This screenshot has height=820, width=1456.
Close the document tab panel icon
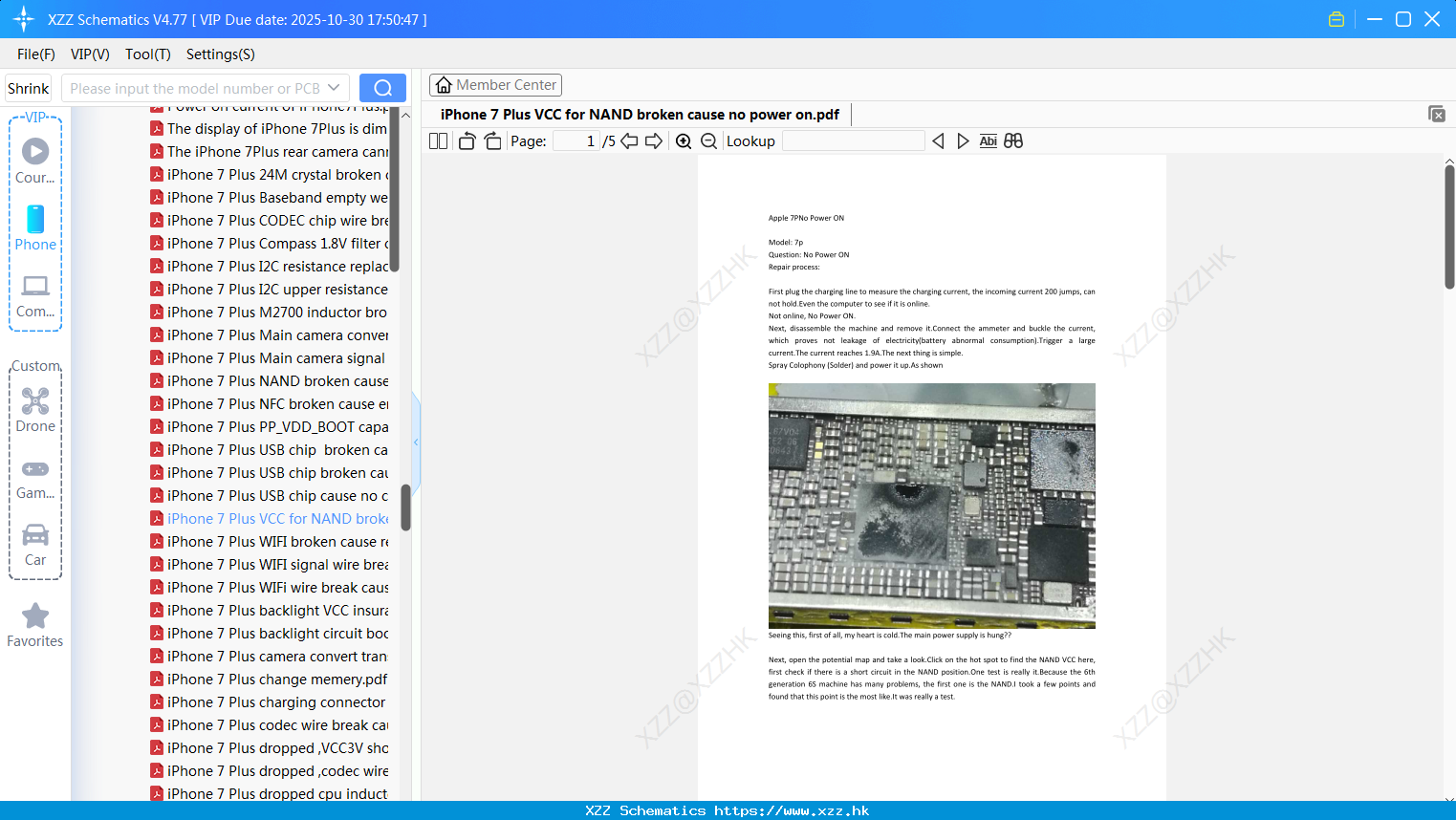click(x=1437, y=114)
